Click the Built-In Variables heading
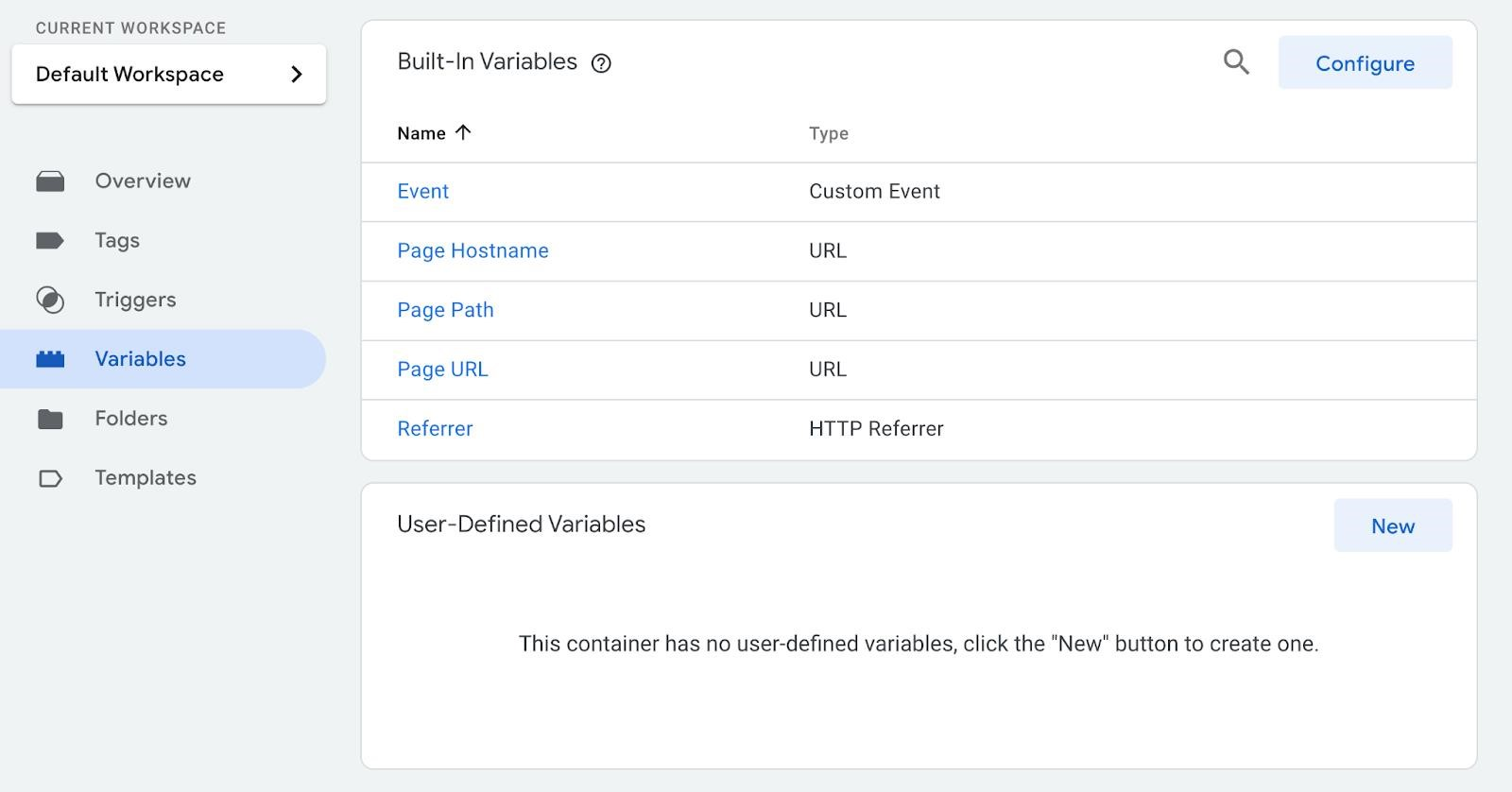The image size is (1512, 792). (487, 61)
